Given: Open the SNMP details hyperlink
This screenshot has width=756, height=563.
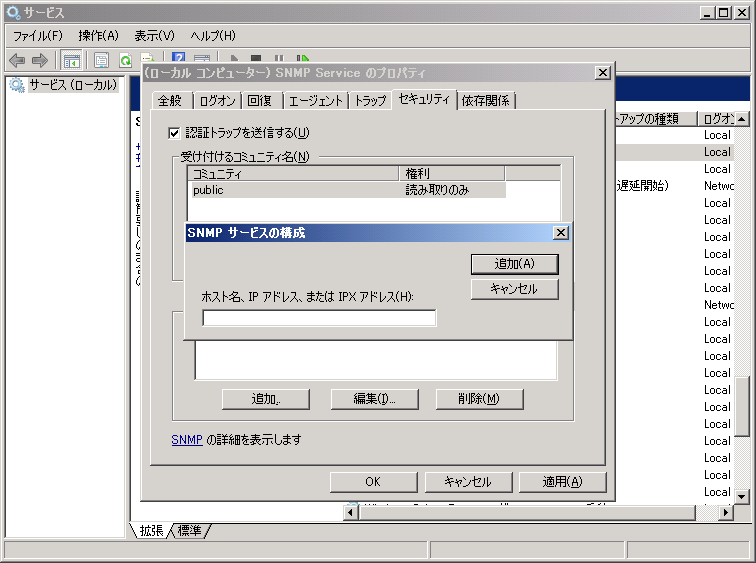Looking at the screenshot, I should click(x=187, y=440).
